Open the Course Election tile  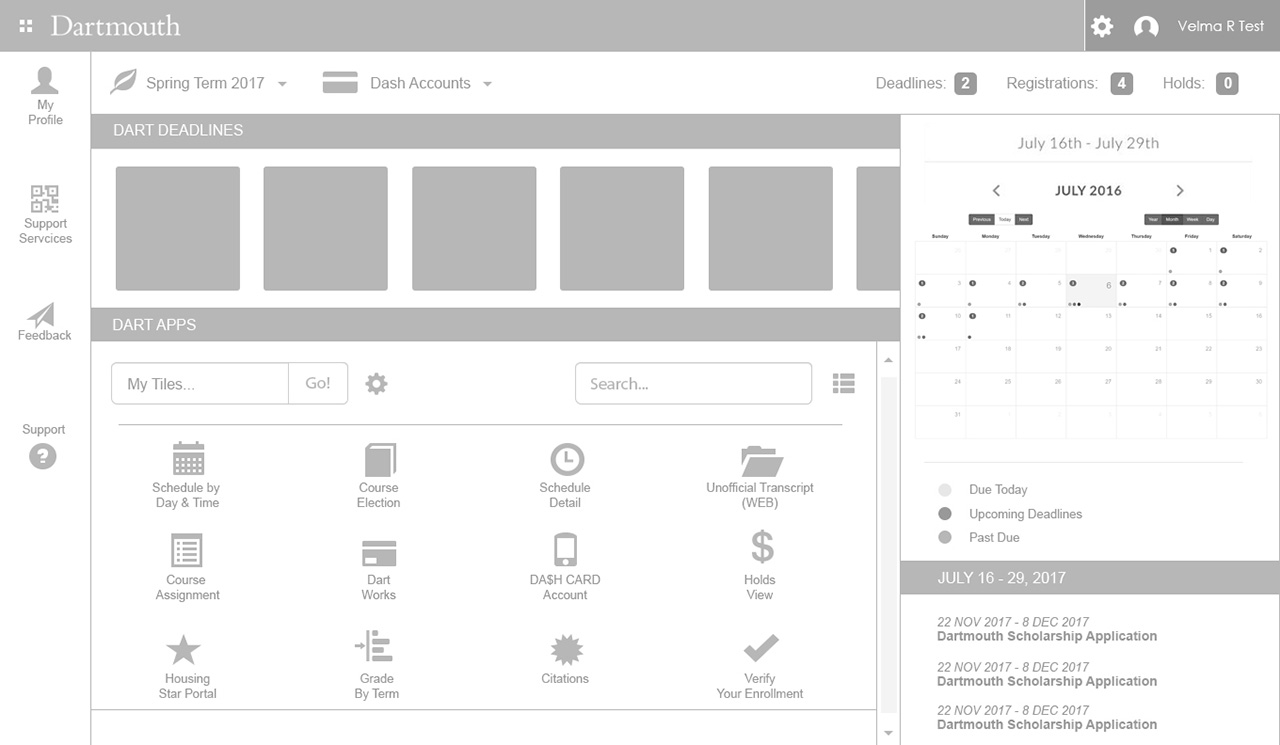pyautogui.click(x=379, y=460)
